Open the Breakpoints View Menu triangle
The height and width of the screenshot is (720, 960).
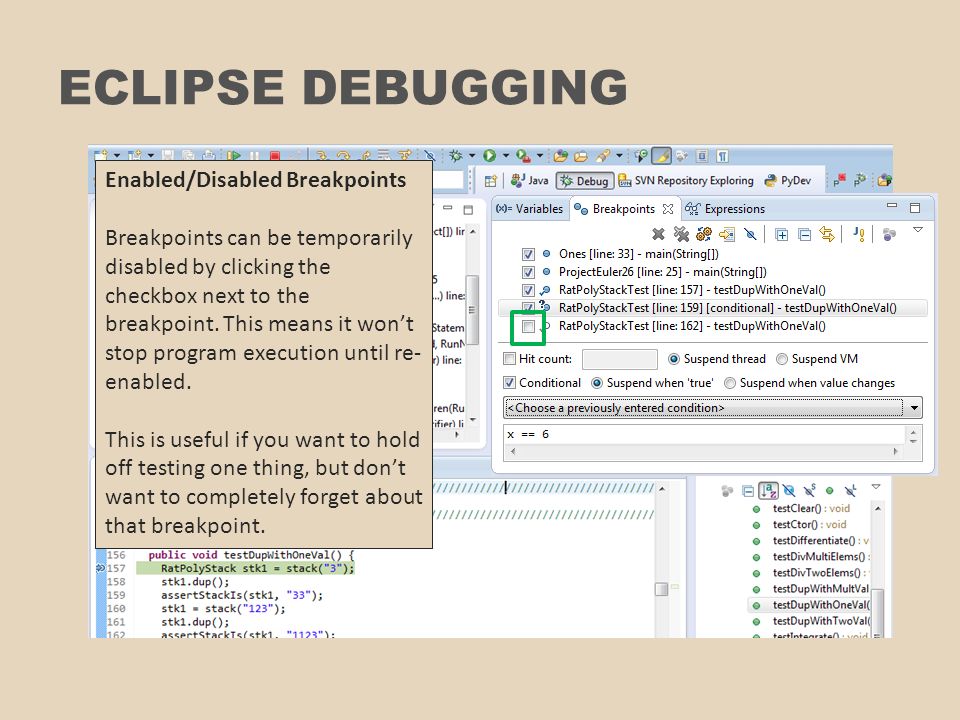(x=918, y=230)
